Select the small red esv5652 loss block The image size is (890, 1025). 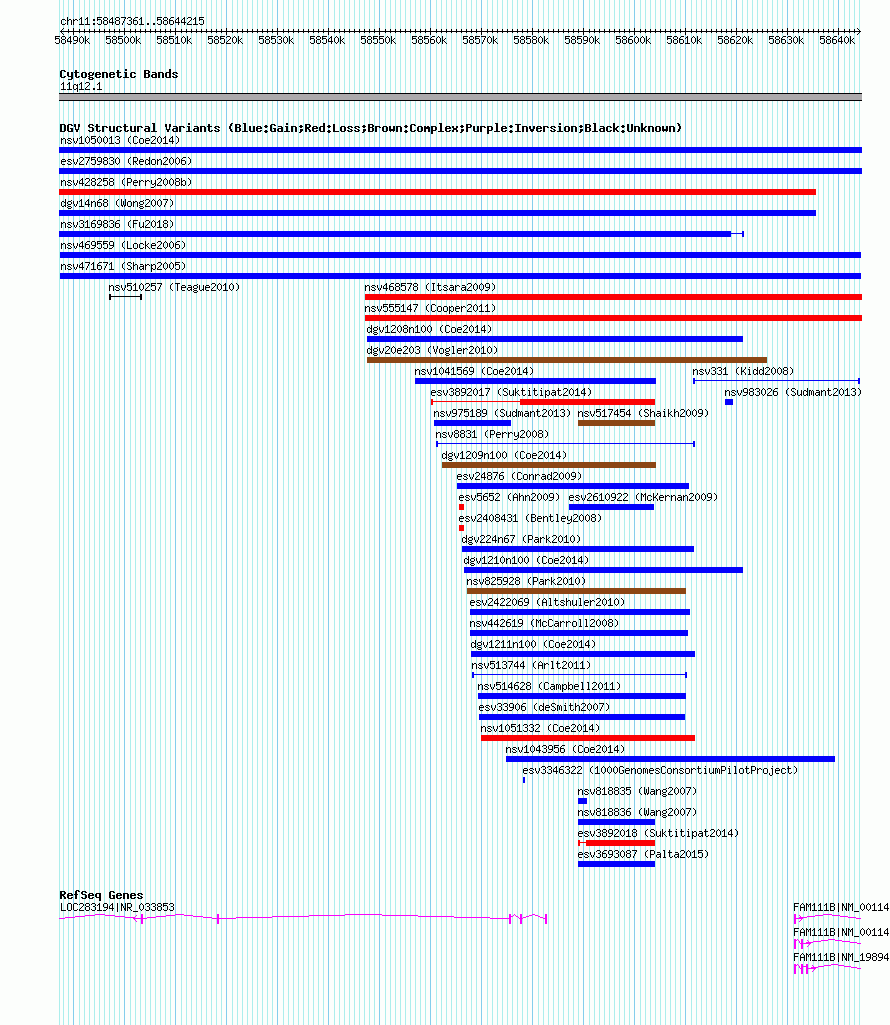point(462,507)
